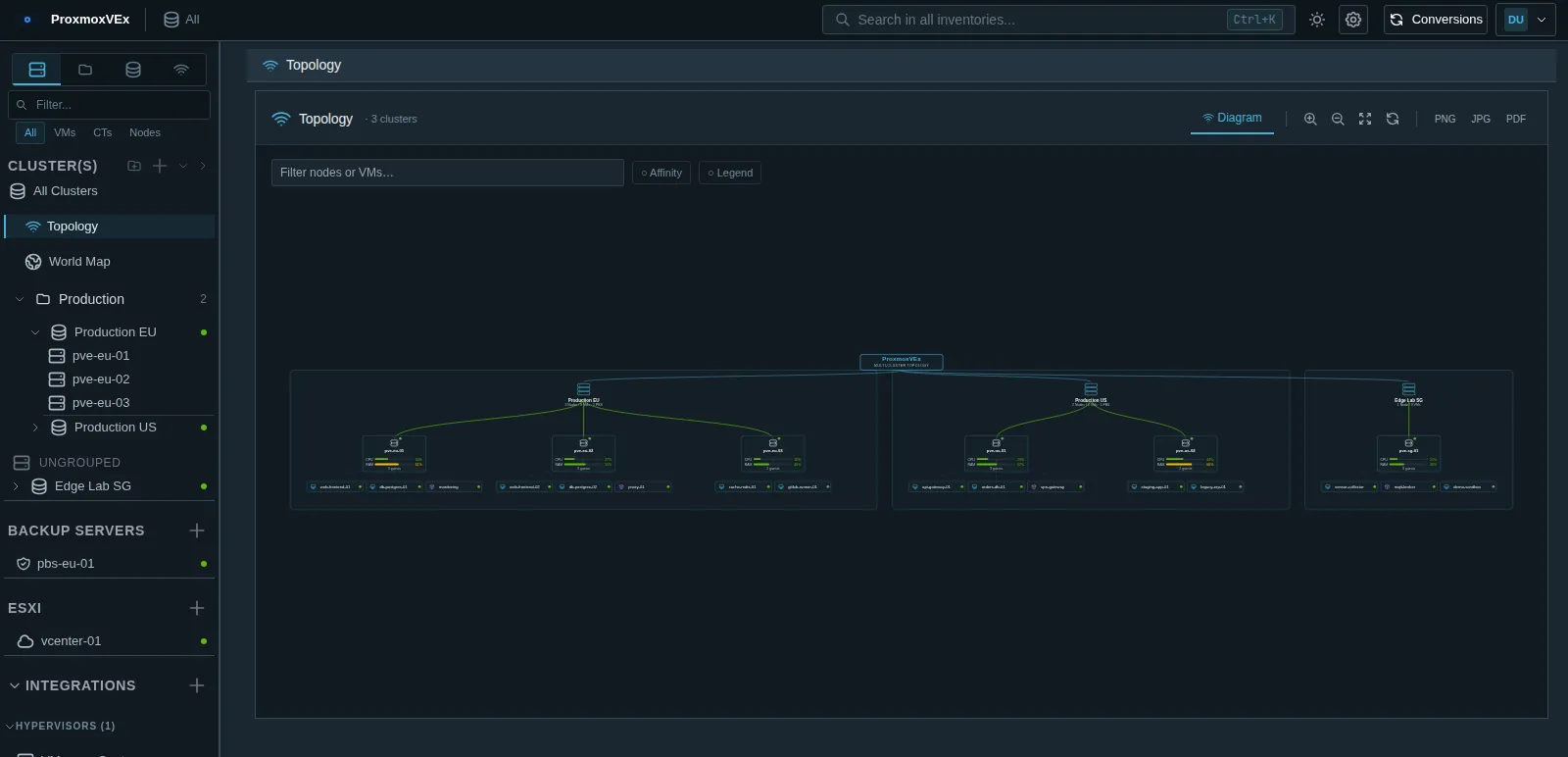Click the sidebar Filter input field

pos(109,105)
